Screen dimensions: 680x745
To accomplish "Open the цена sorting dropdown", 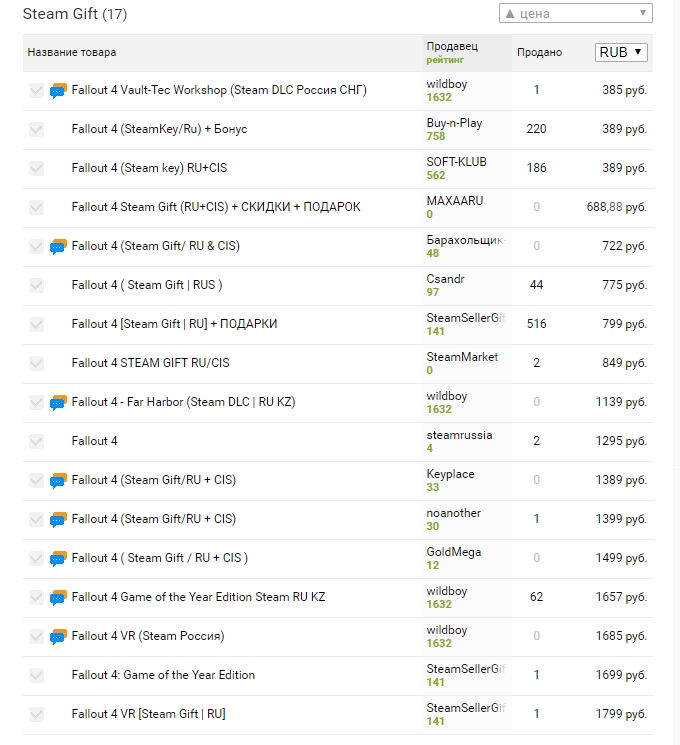I will [575, 13].
